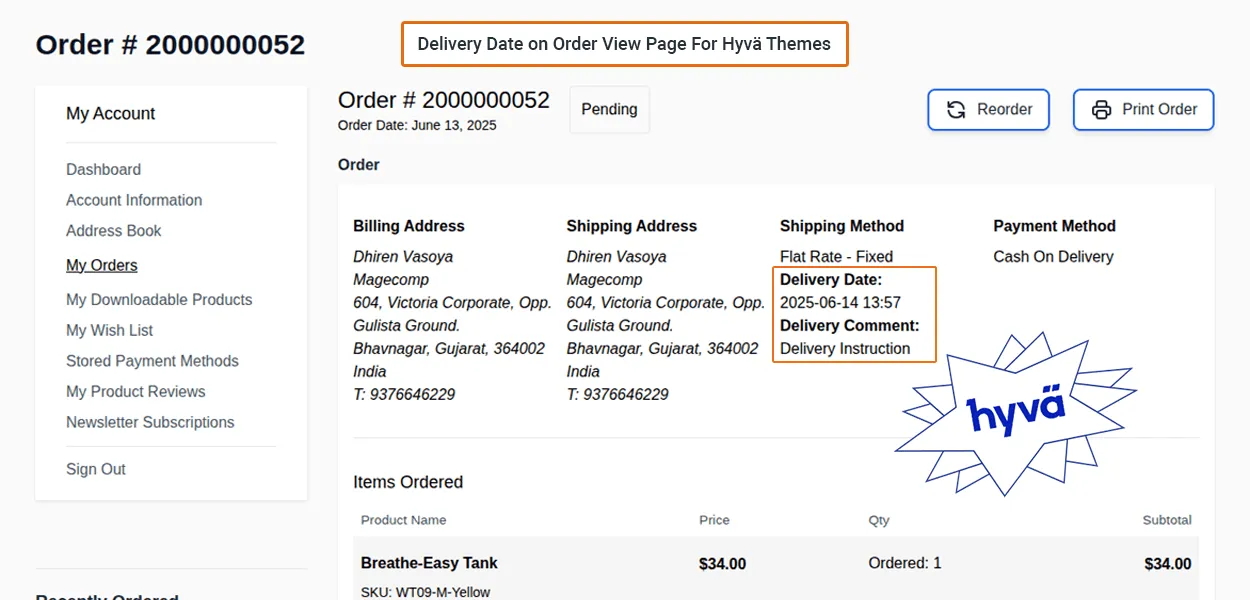This screenshot has width=1250, height=600.
Task: Click Sign Out in sidebar
Action: tap(96, 469)
